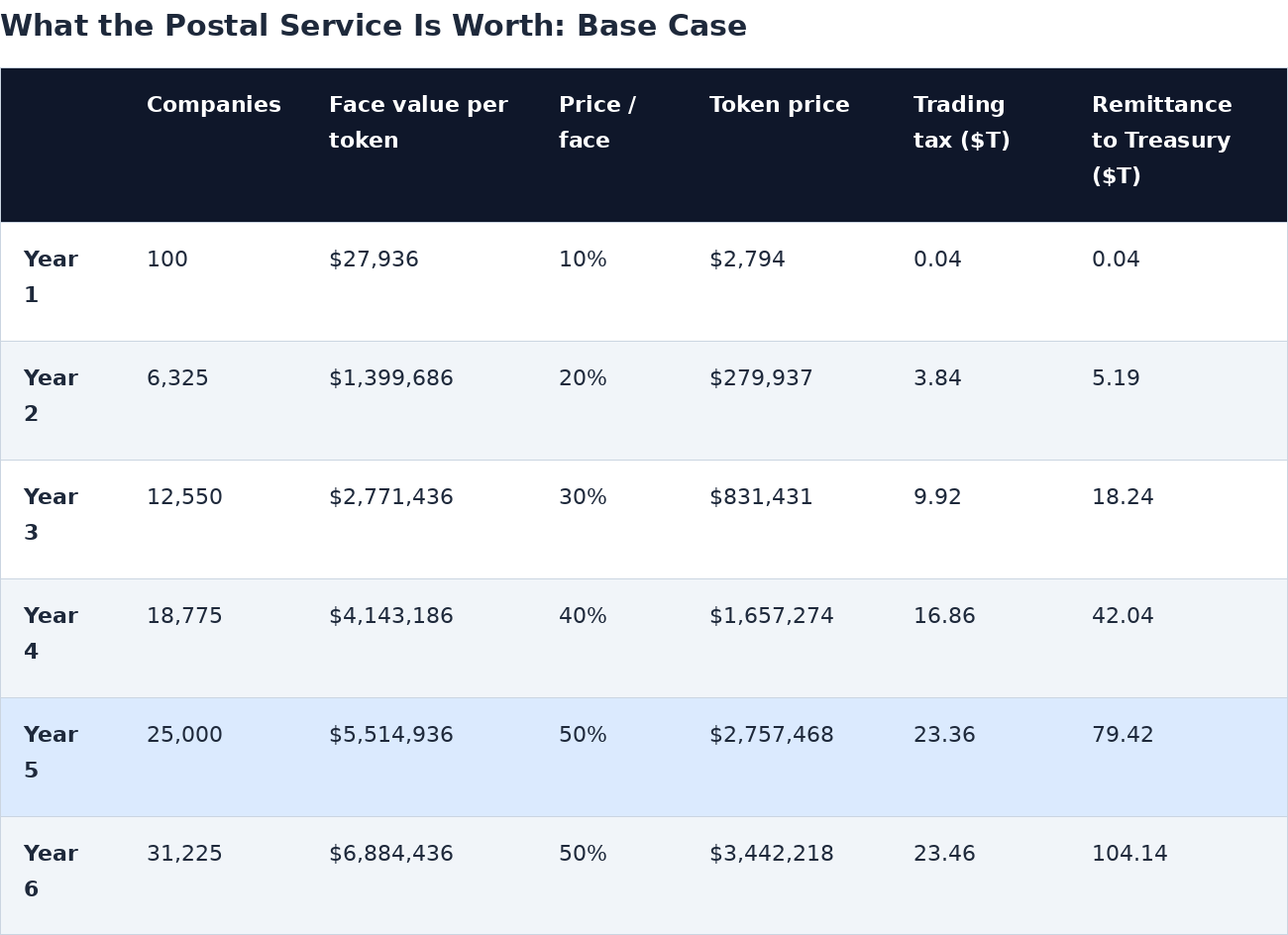Click the token price '$2,794'
This screenshot has width=1288, height=935.
747,260
